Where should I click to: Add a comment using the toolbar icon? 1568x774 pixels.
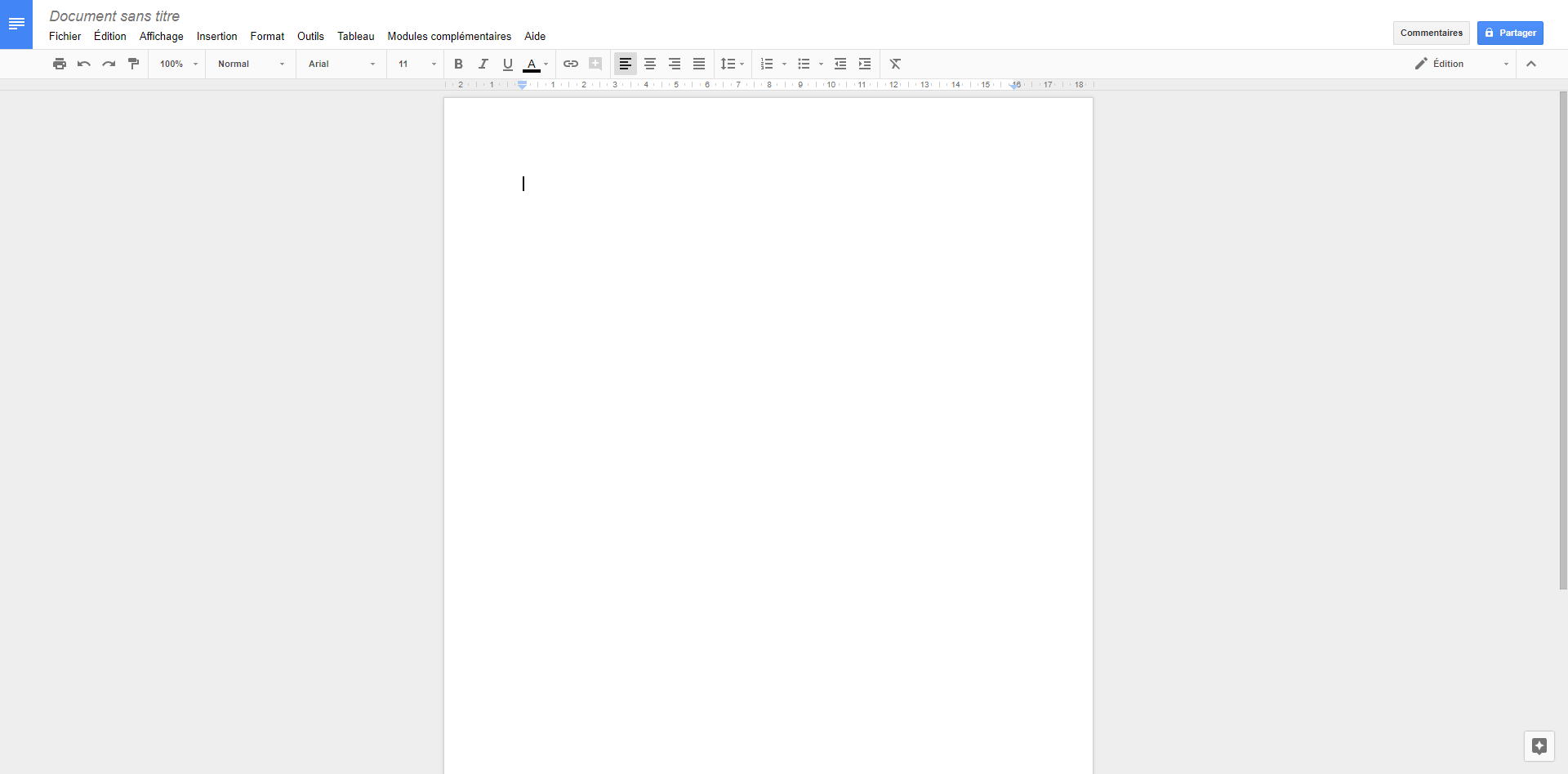click(595, 64)
